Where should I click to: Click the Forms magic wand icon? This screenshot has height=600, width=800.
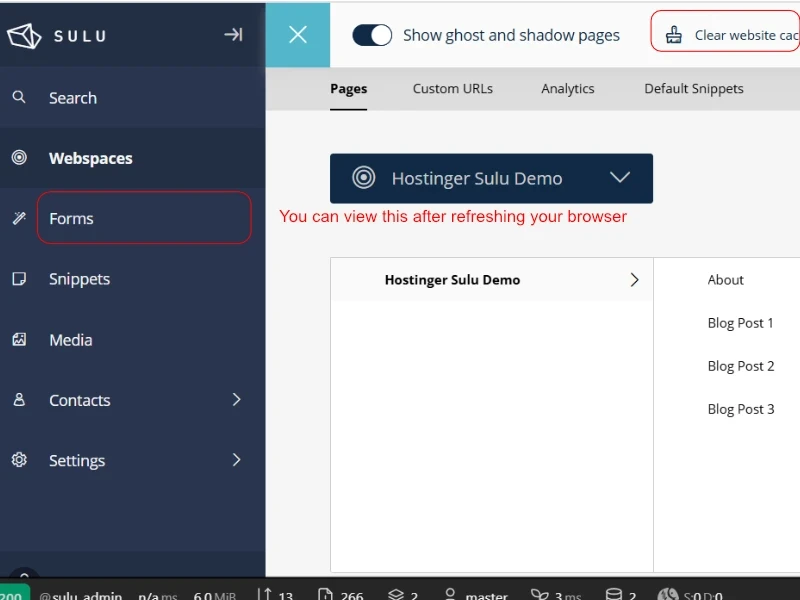click(19, 218)
